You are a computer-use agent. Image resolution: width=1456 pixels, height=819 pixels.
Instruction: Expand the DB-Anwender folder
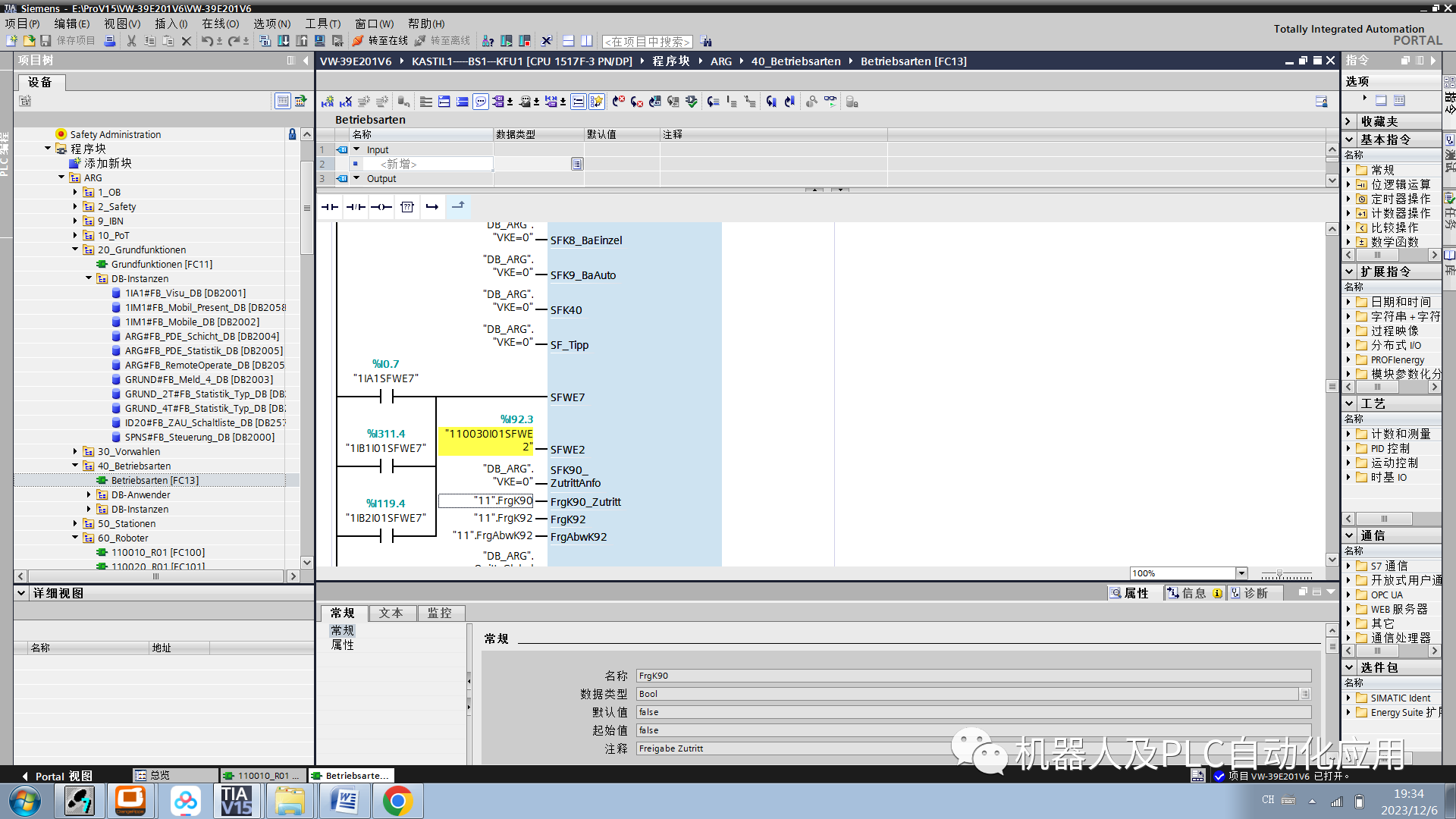pyautogui.click(x=89, y=494)
